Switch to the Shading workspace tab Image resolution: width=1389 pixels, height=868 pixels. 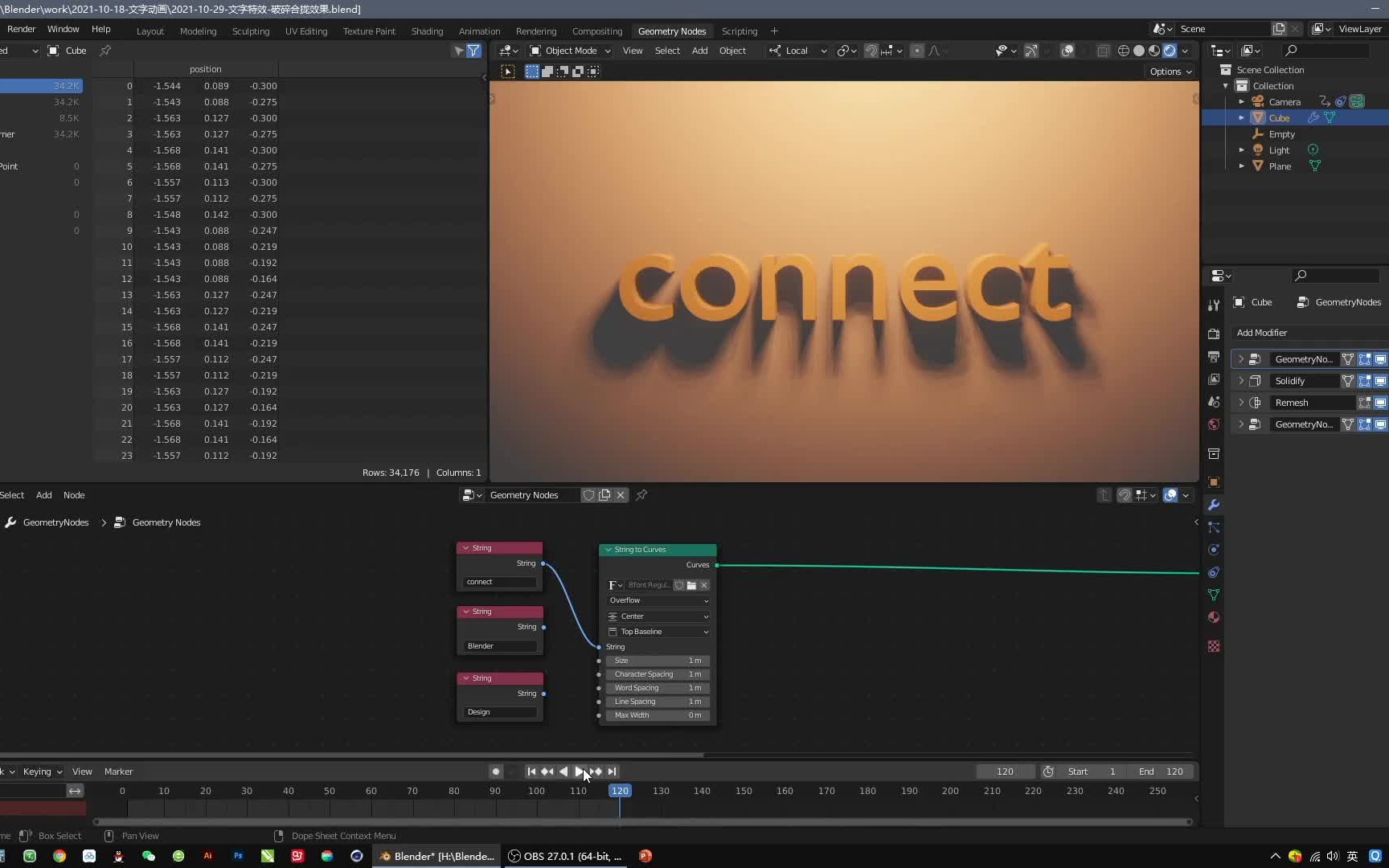coord(427,31)
